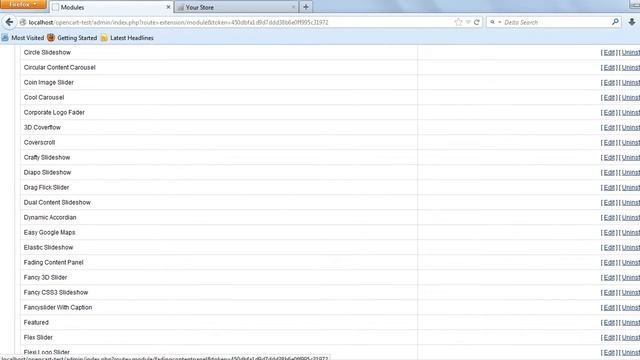Select the Flex Slider row text
Image resolution: width=640 pixels, height=360 pixels.
click(x=38, y=338)
